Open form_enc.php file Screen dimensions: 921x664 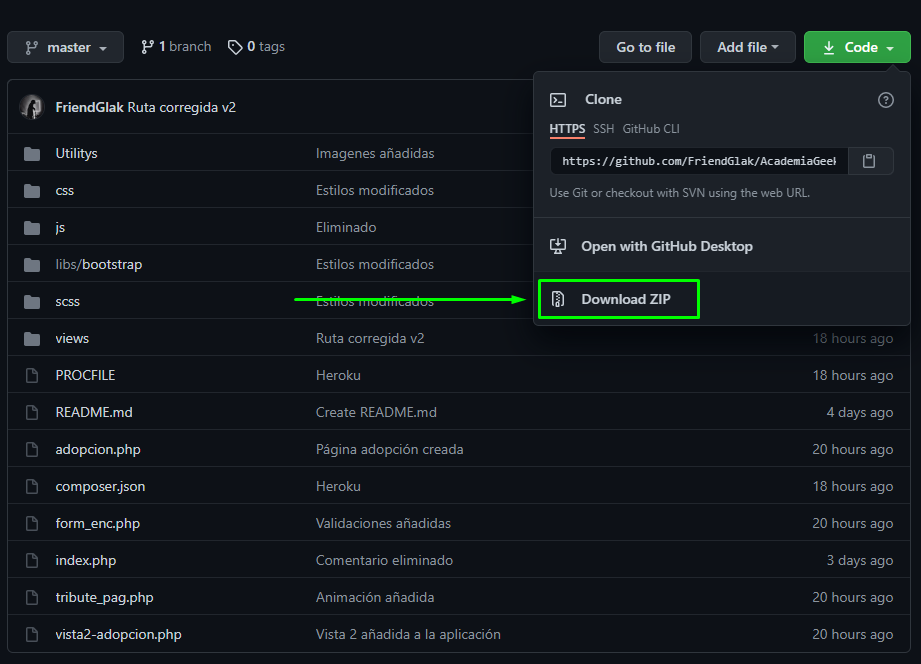coord(98,524)
